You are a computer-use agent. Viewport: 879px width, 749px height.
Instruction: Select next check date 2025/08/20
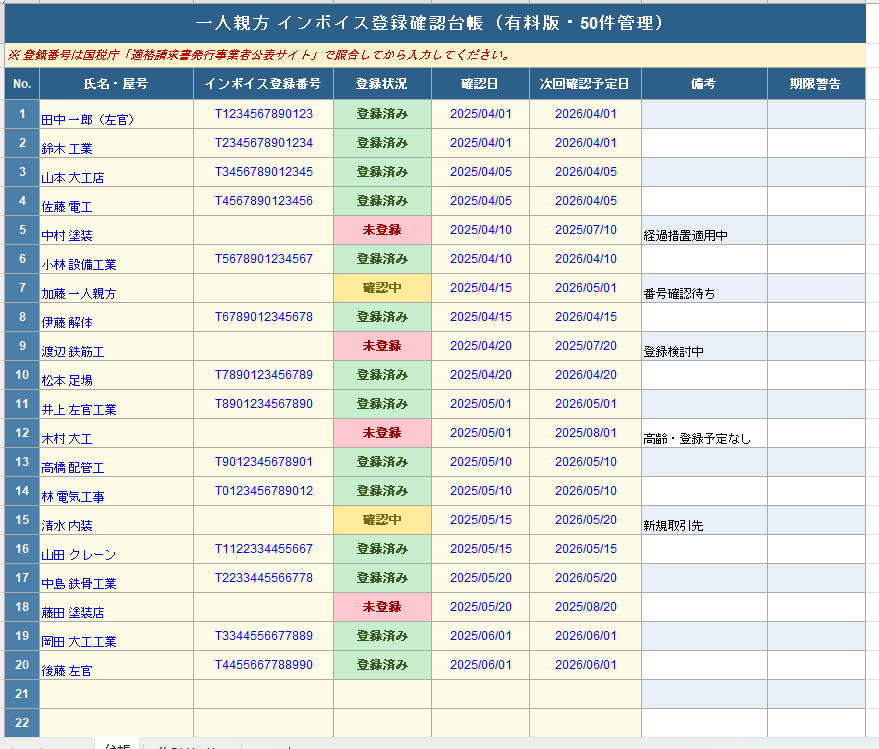(x=585, y=607)
